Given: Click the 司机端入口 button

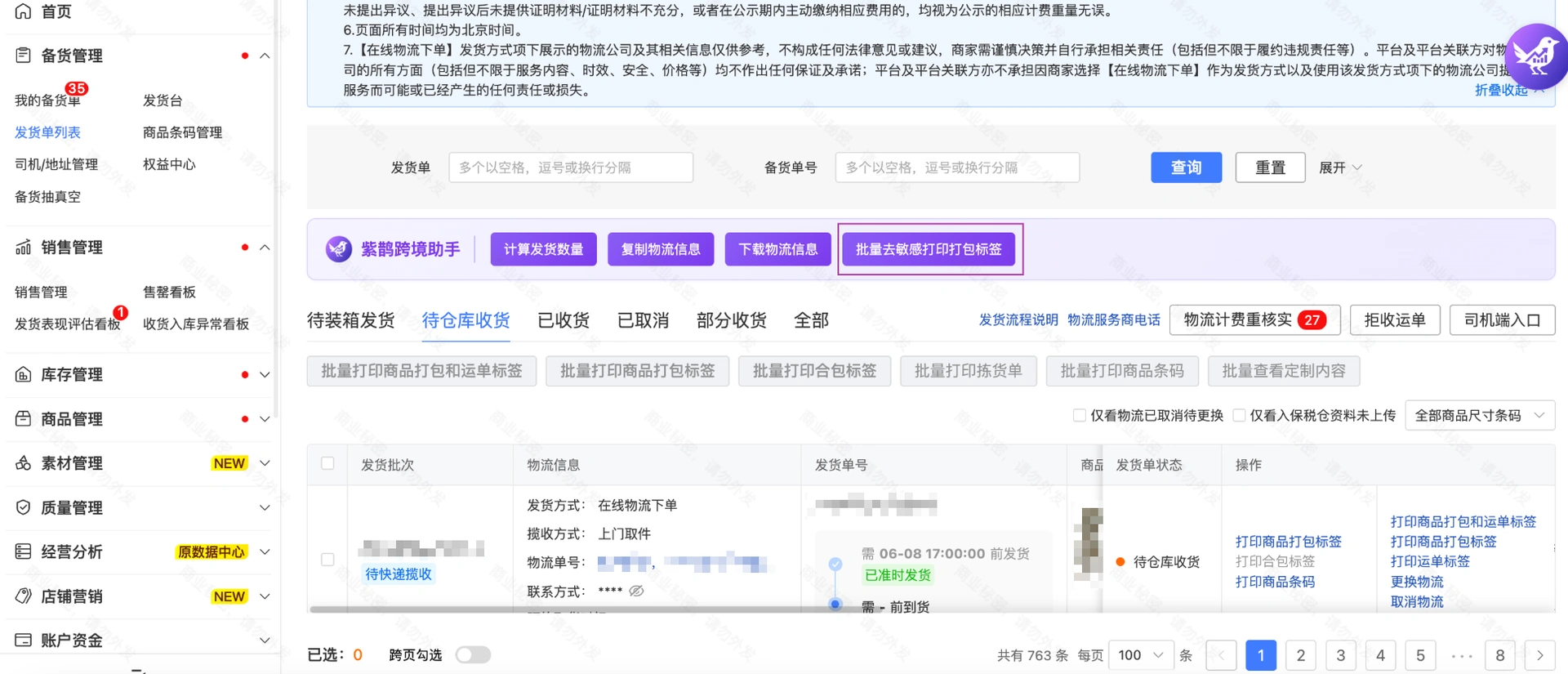Looking at the screenshot, I should tap(1502, 320).
